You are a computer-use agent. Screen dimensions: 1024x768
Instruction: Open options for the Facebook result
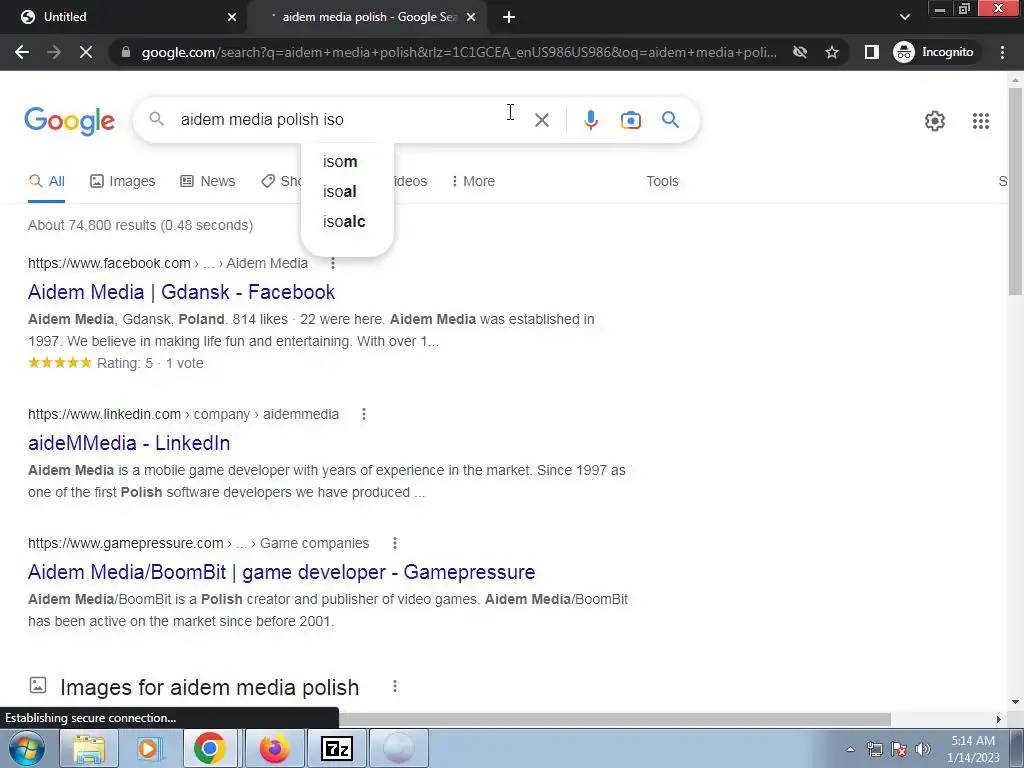(332, 263)
